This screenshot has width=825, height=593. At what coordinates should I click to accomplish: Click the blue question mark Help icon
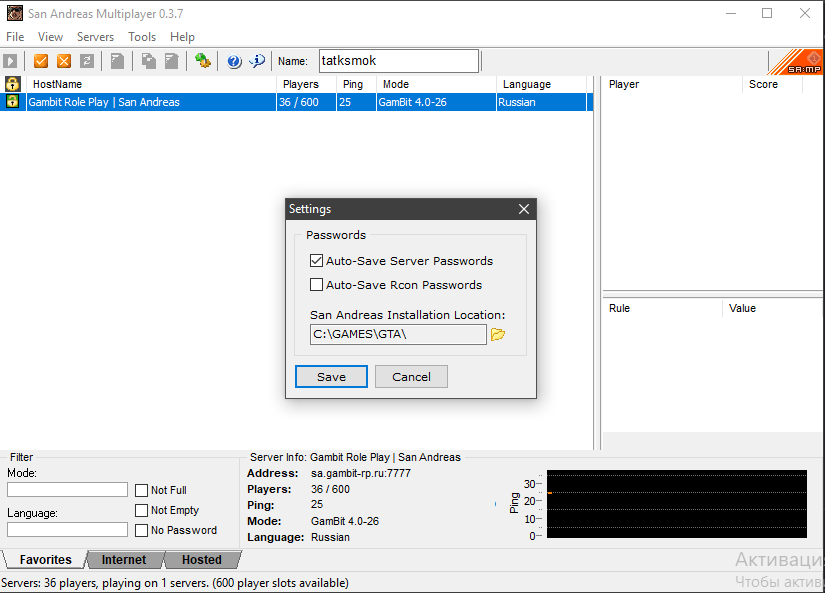pos(235,61)
